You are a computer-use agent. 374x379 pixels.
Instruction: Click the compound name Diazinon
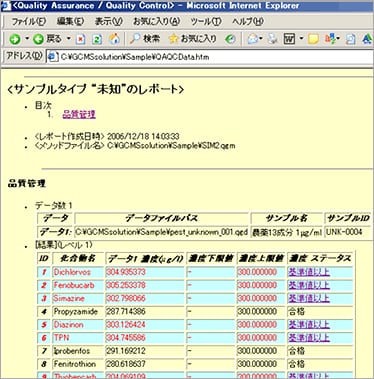(69, 325)
